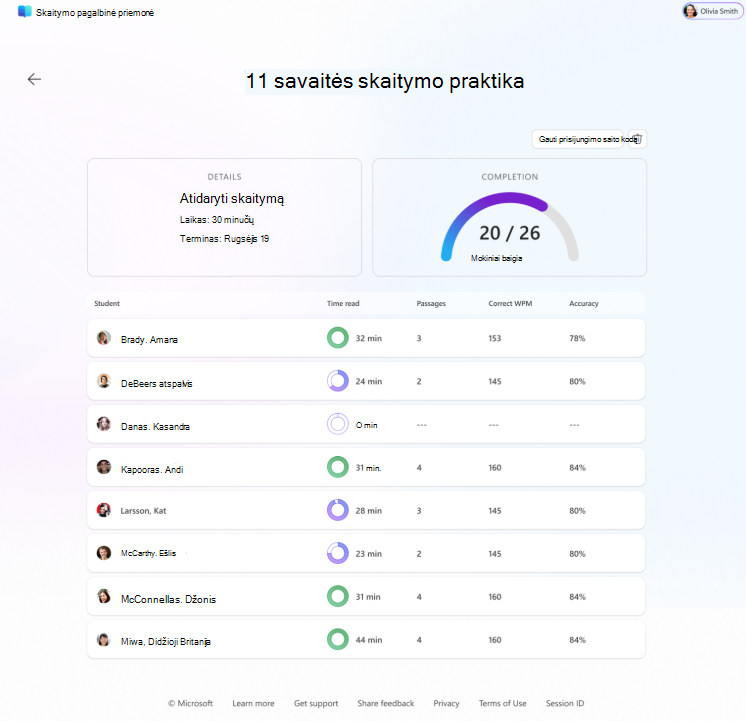Open Terms of Use link

coord(502,703)
